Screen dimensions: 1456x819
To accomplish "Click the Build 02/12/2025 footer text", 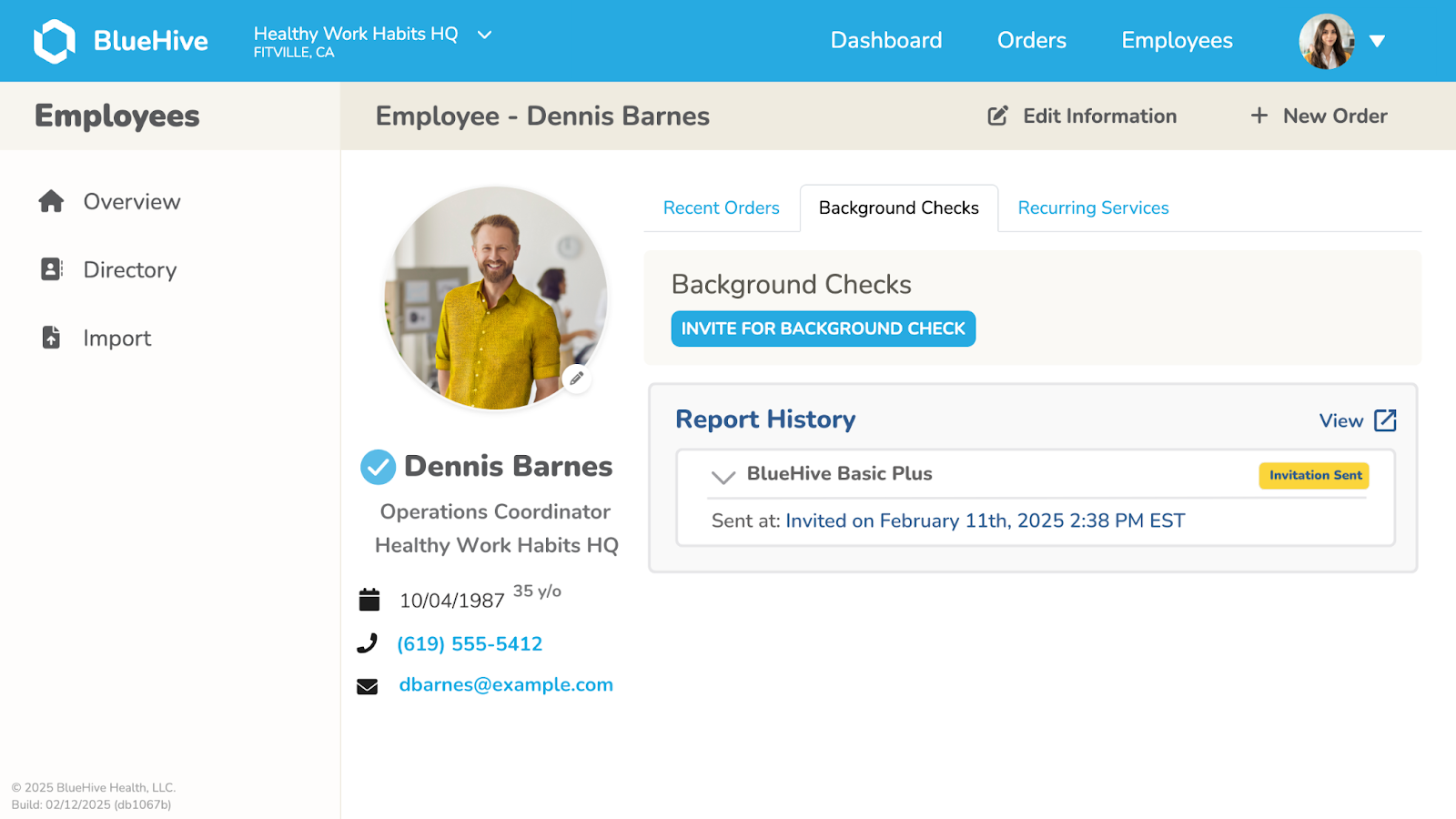I will pos(91,804).
